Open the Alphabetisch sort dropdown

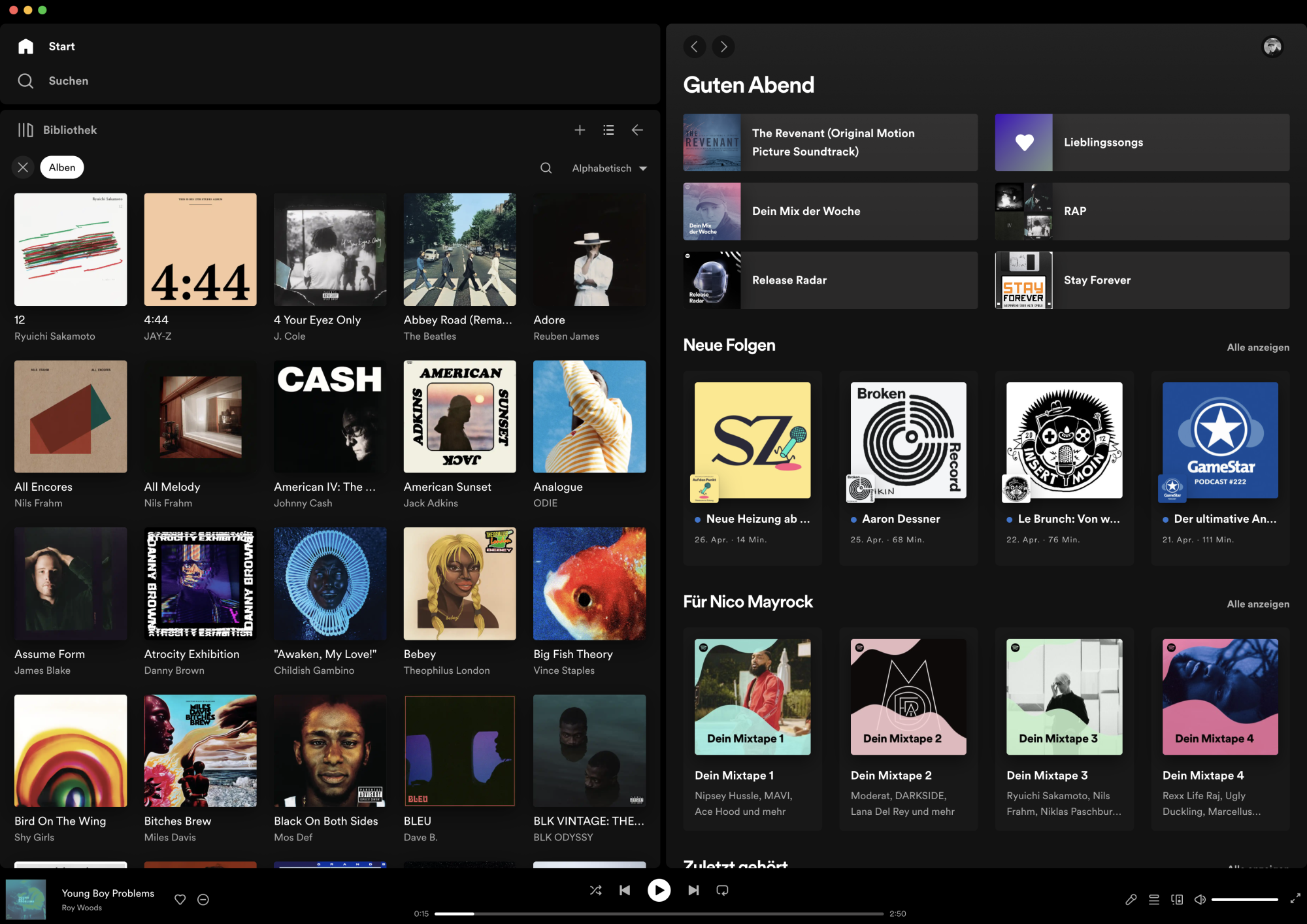pos(609,168)
